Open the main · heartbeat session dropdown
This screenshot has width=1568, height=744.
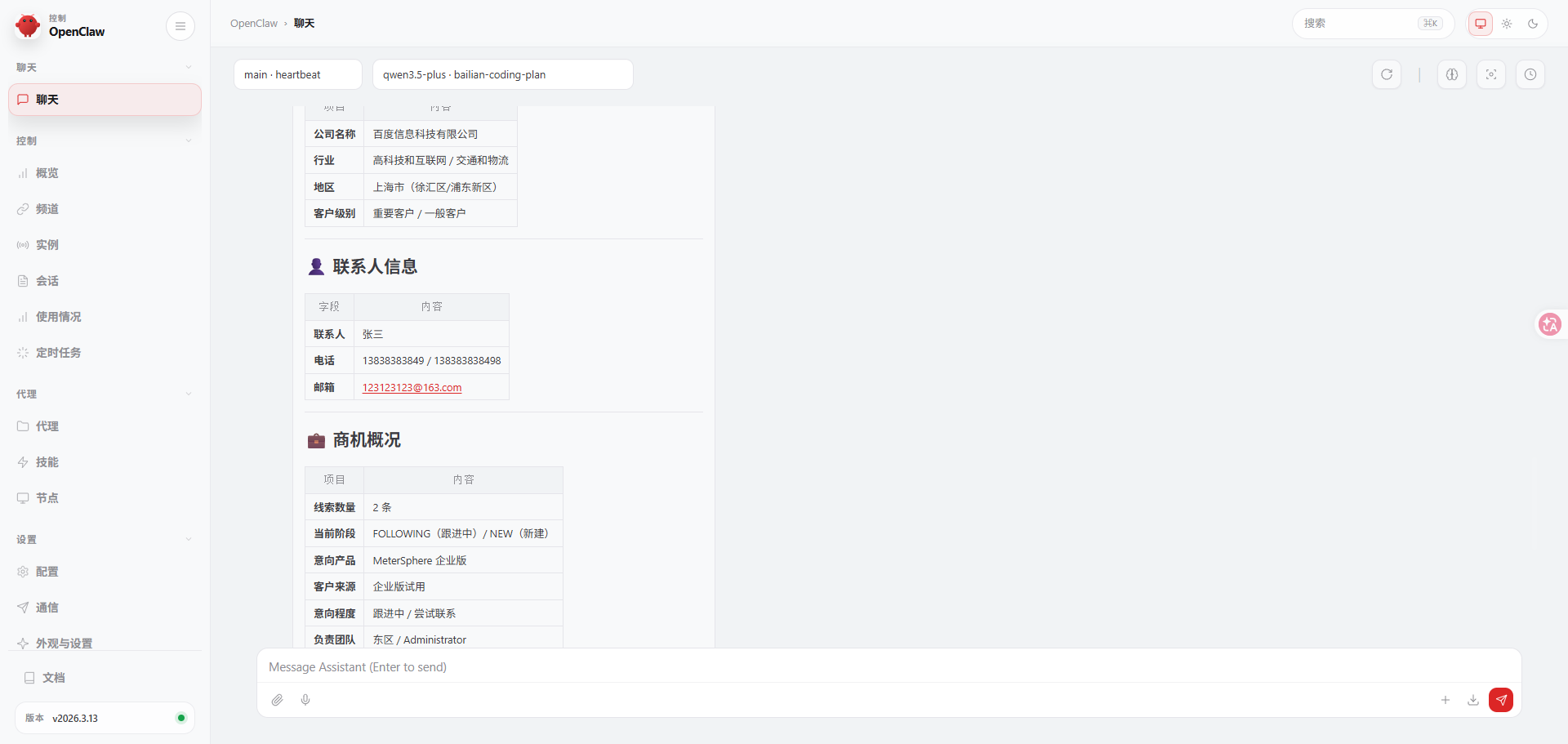click(x=297, y=74)
